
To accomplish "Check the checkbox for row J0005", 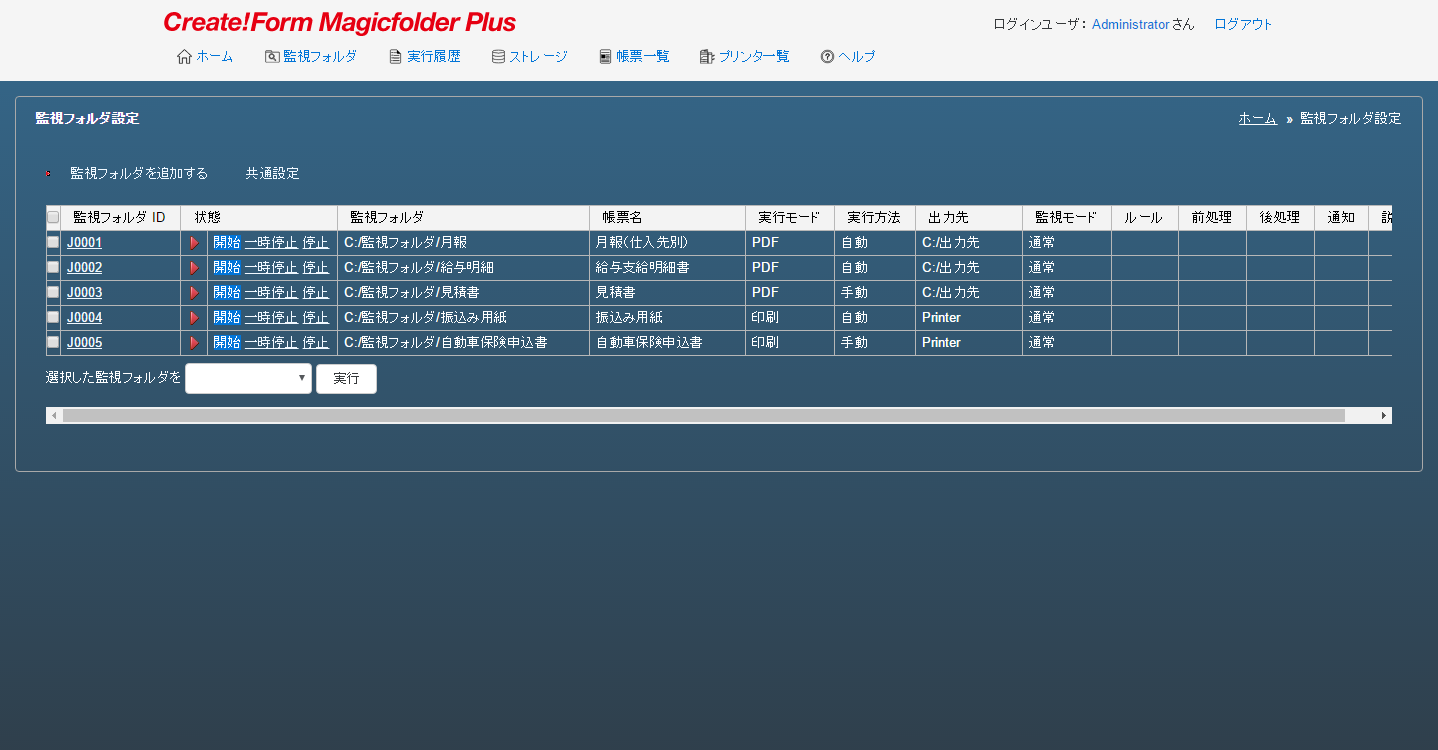I will tap(53, 342).
